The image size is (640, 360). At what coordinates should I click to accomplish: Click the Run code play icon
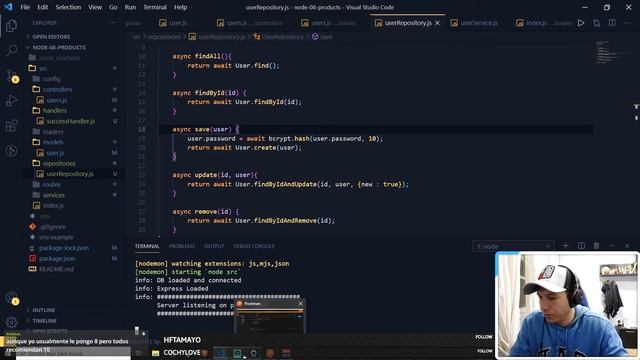(581, 23)
